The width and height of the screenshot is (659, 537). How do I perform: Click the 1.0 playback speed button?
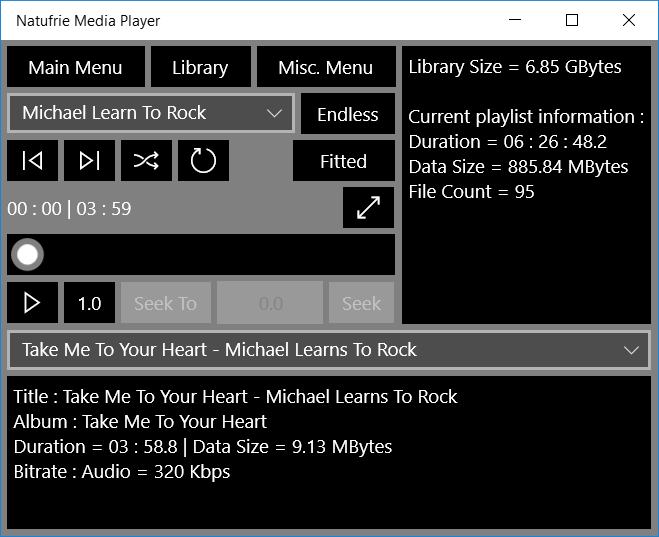click(90, 303)
